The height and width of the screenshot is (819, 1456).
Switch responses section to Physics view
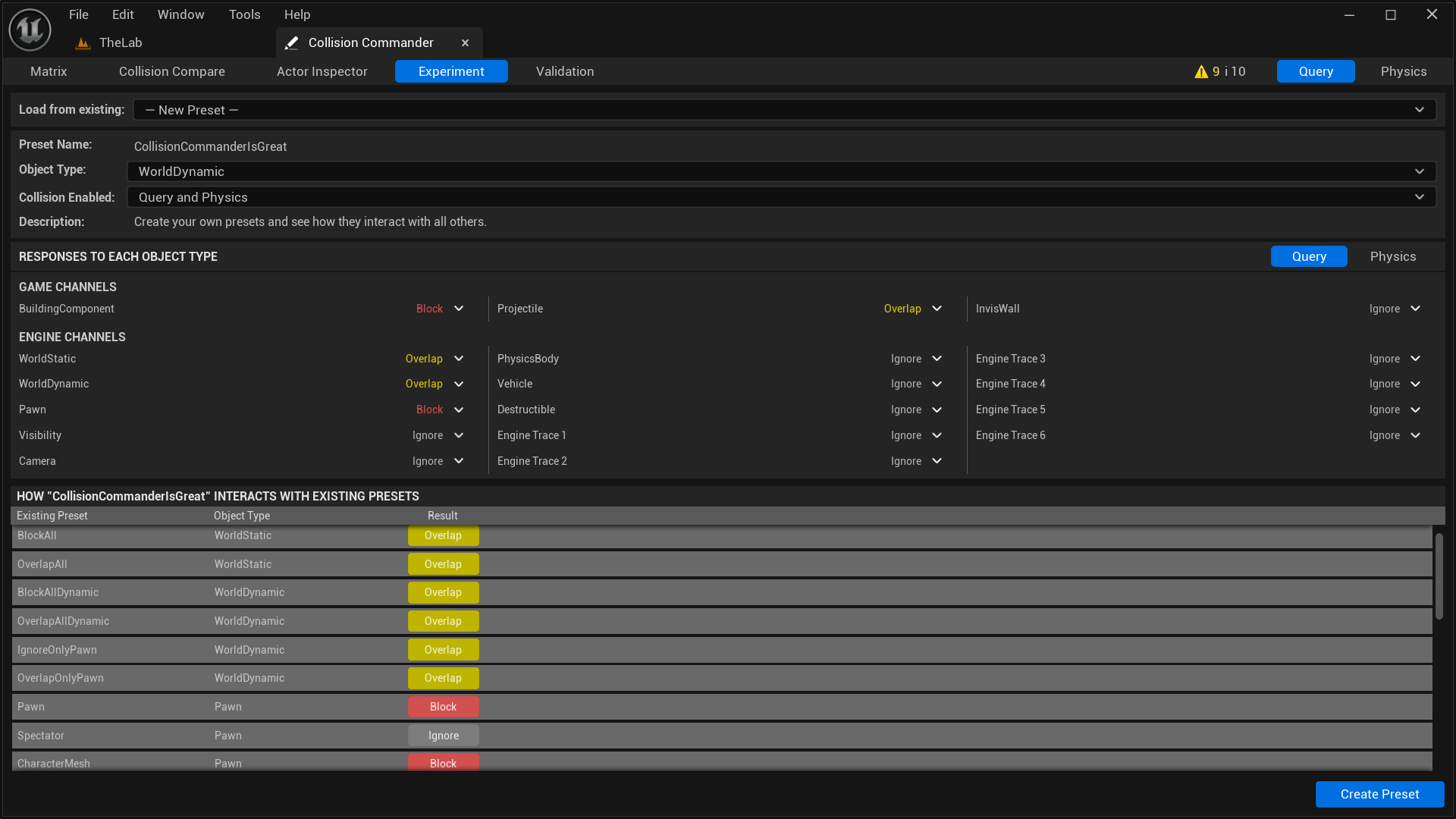click(1392, 256)
